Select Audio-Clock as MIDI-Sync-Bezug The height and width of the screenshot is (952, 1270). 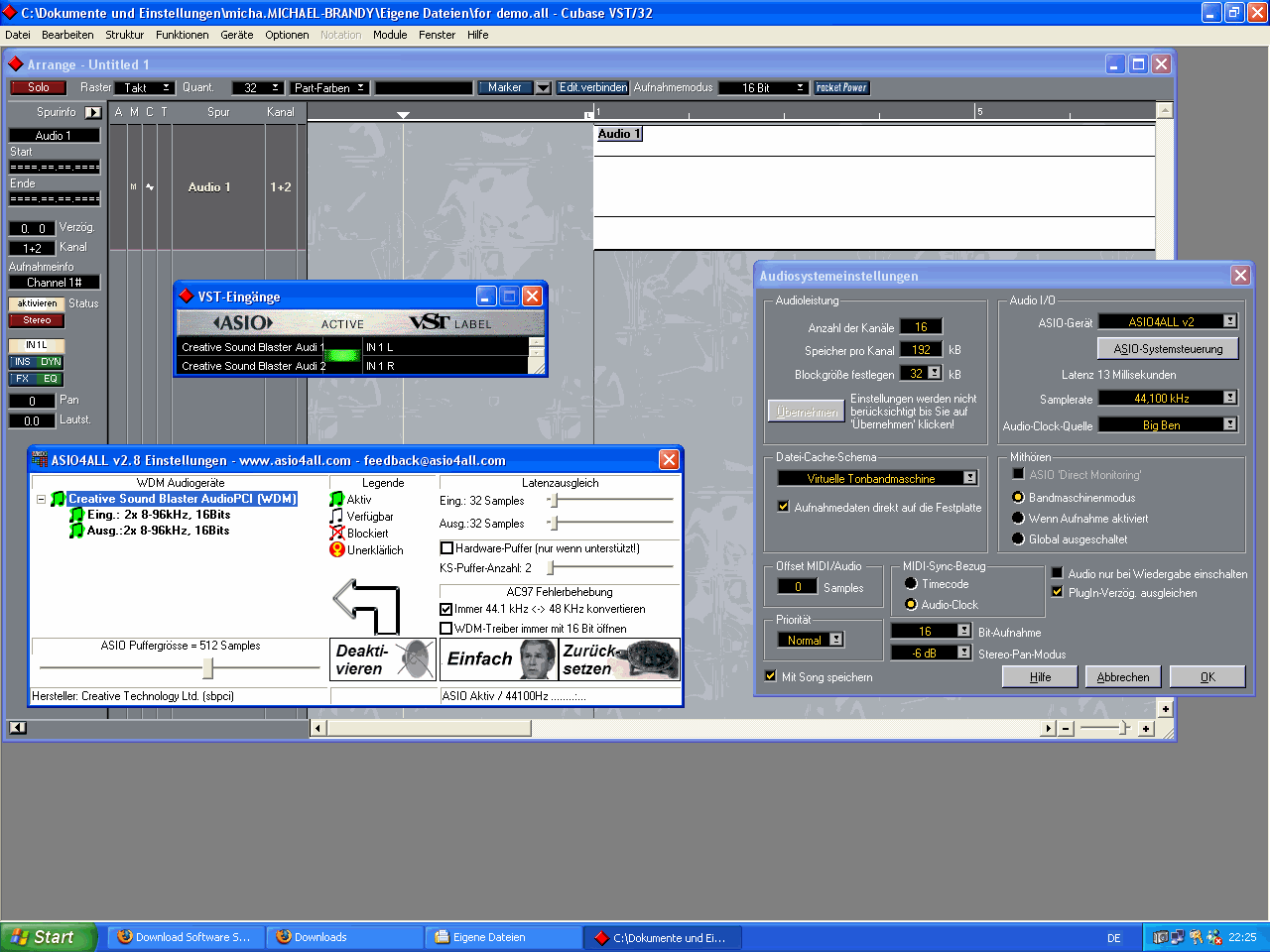[911, 604]
